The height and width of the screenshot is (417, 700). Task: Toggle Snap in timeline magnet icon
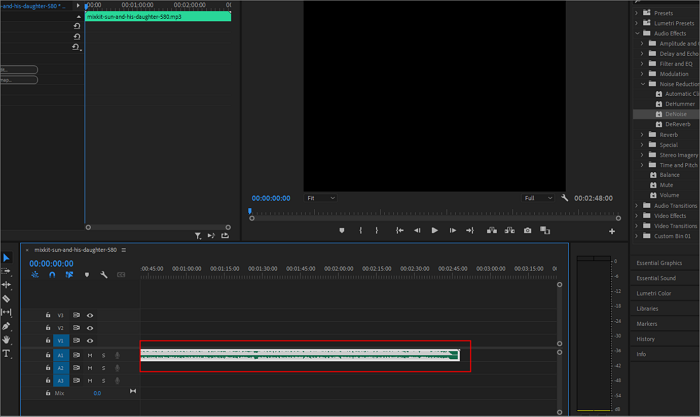pyautogui.click(x=52, y=275)
